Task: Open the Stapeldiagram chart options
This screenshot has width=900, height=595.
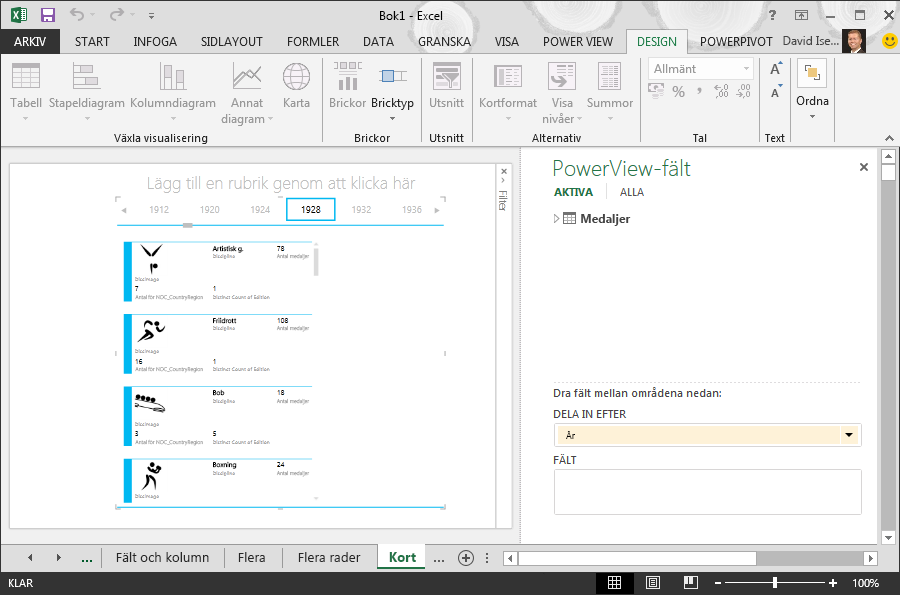Action: tap(87, 91)
